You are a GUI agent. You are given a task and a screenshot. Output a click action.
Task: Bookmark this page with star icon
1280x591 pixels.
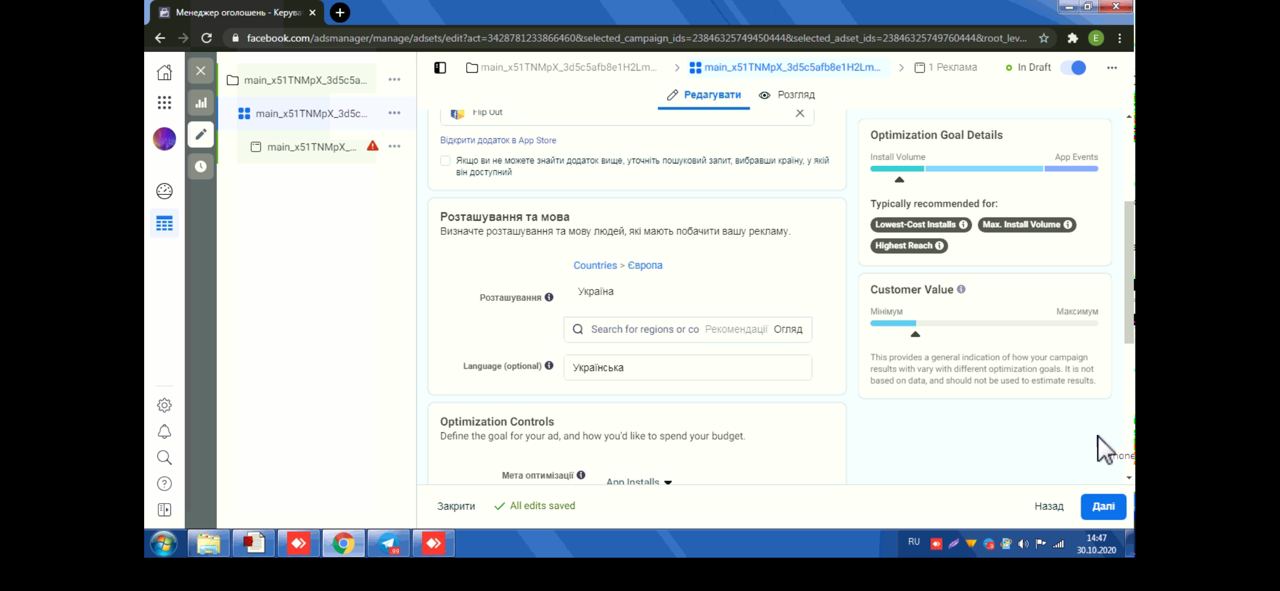[x=1044, y=38]
